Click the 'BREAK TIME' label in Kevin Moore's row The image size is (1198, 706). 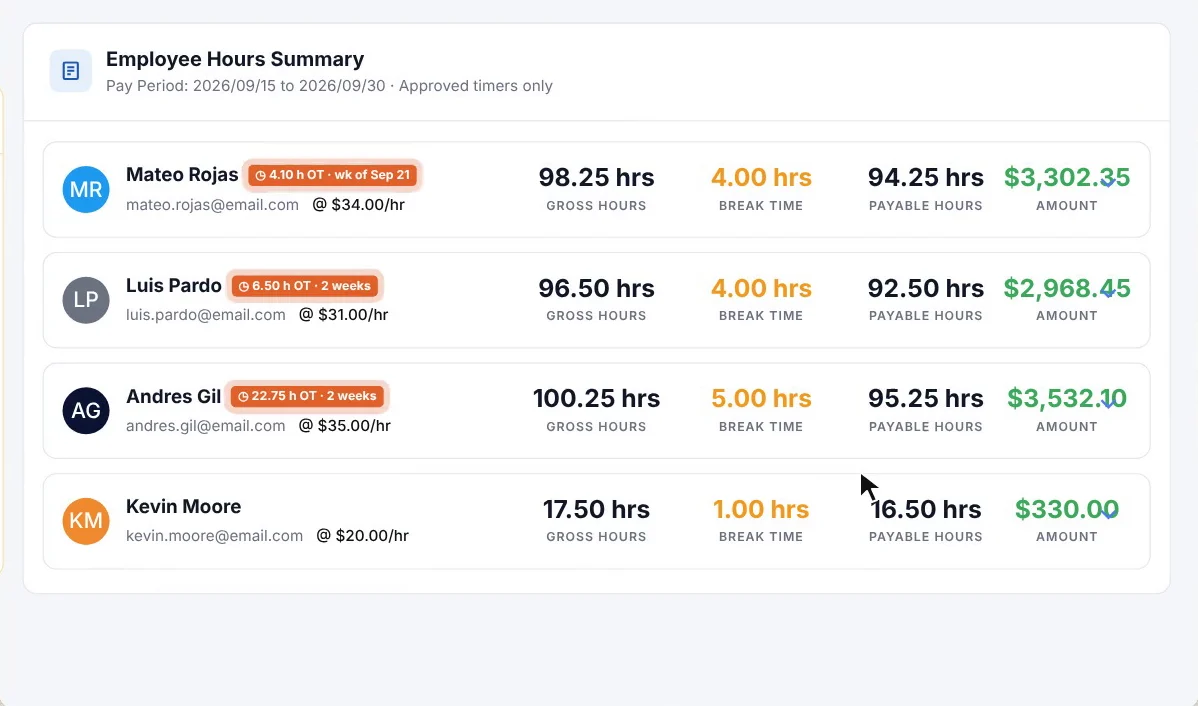761,536
